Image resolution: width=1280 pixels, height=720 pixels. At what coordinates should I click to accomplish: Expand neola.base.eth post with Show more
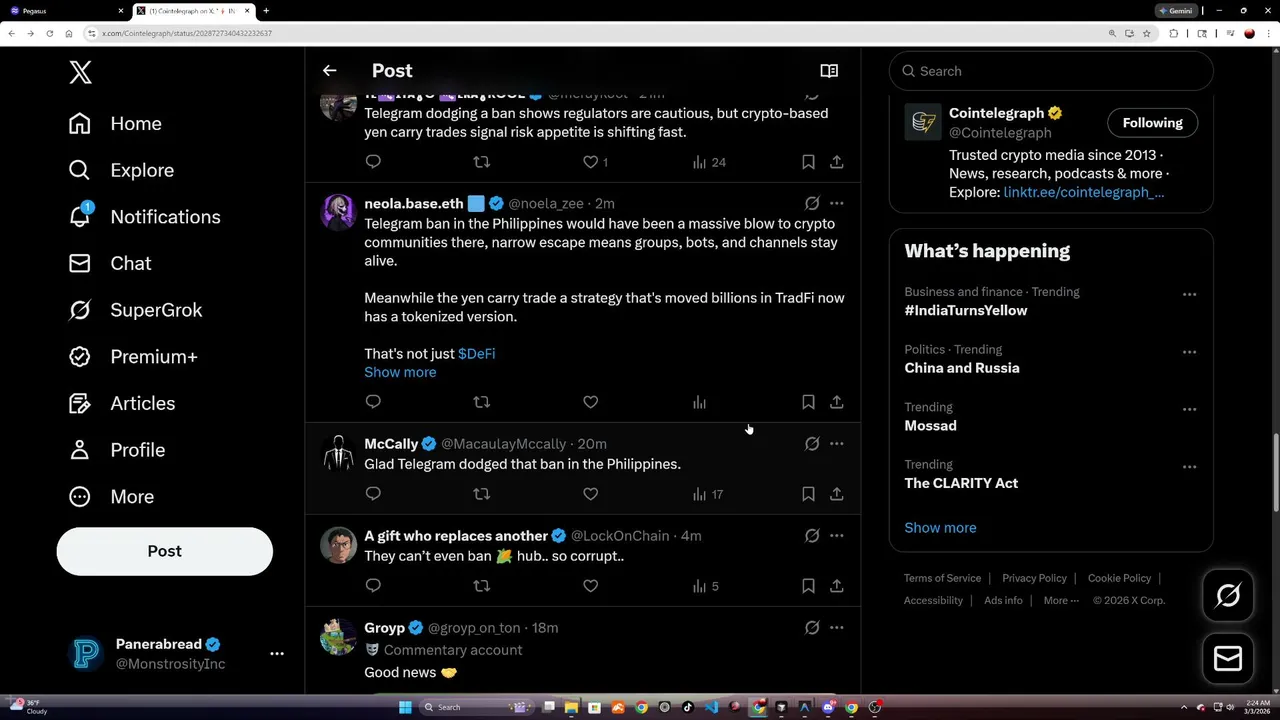pyautogui.click(x=400, y=372)
